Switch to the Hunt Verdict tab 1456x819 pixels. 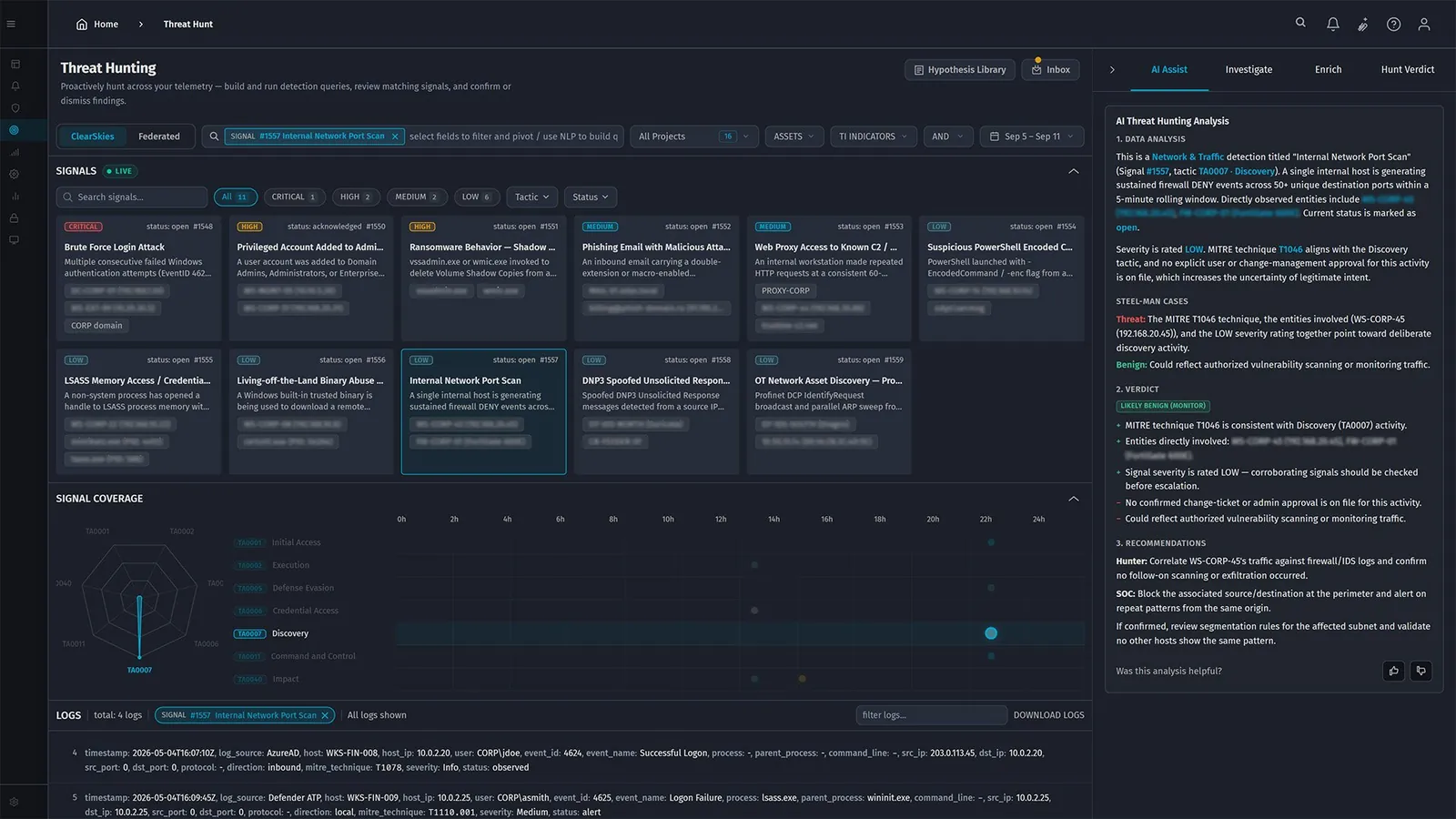pyautogui.click(x=1407, y=70)
